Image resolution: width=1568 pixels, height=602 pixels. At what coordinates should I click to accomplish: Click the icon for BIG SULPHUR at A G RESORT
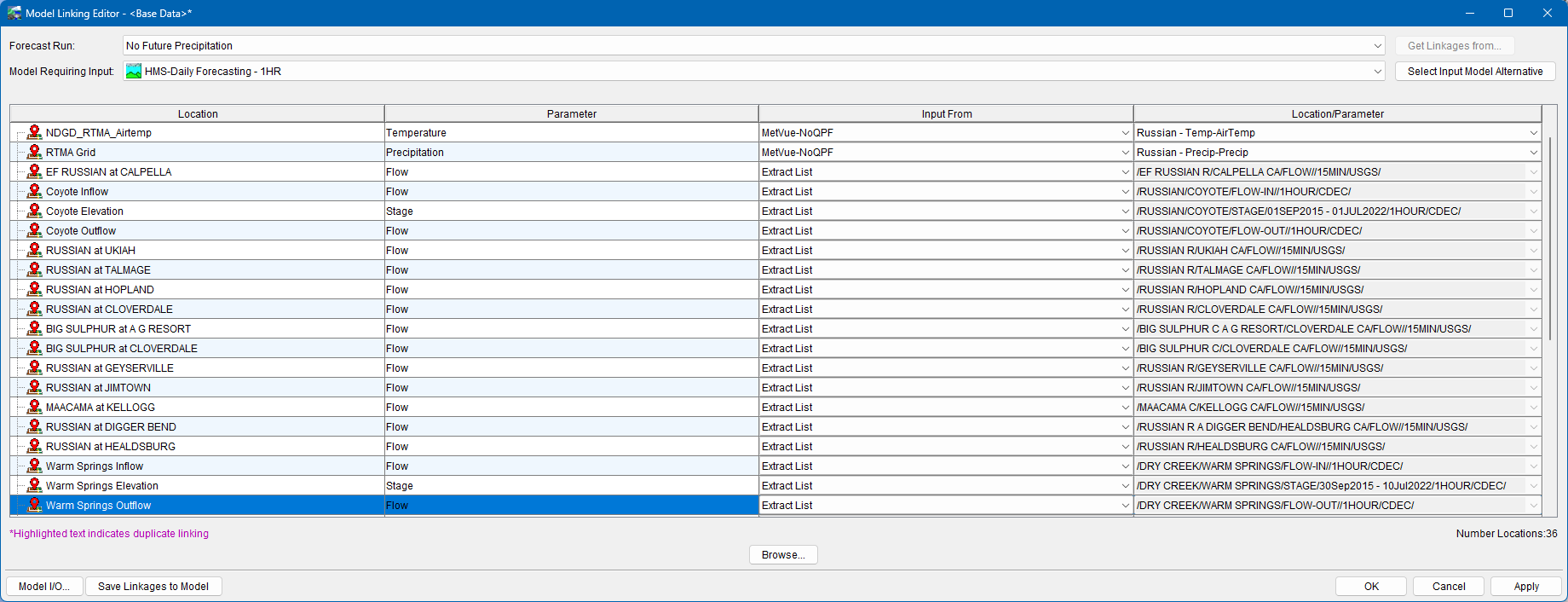pyautogui.click(x=34, y=328)
